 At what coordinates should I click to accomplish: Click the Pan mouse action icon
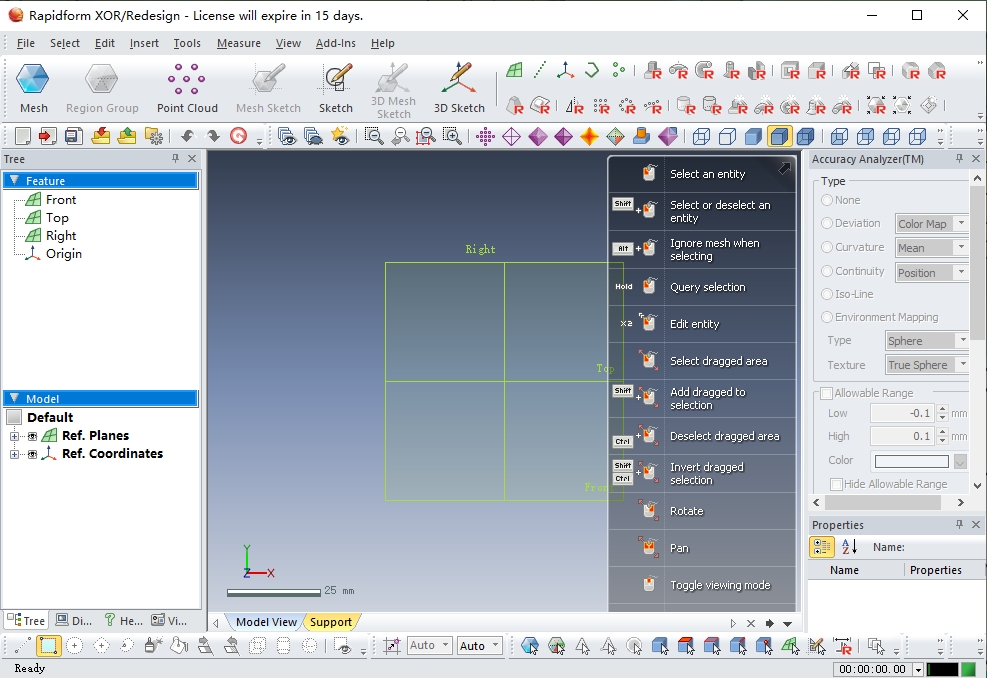tap(650, 547)
